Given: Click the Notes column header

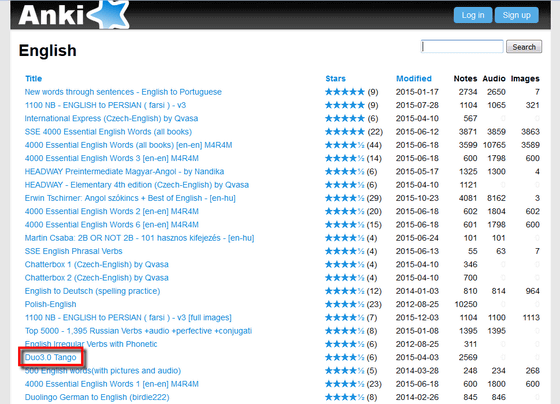Looking at the screenshot, I should point(465,79).
